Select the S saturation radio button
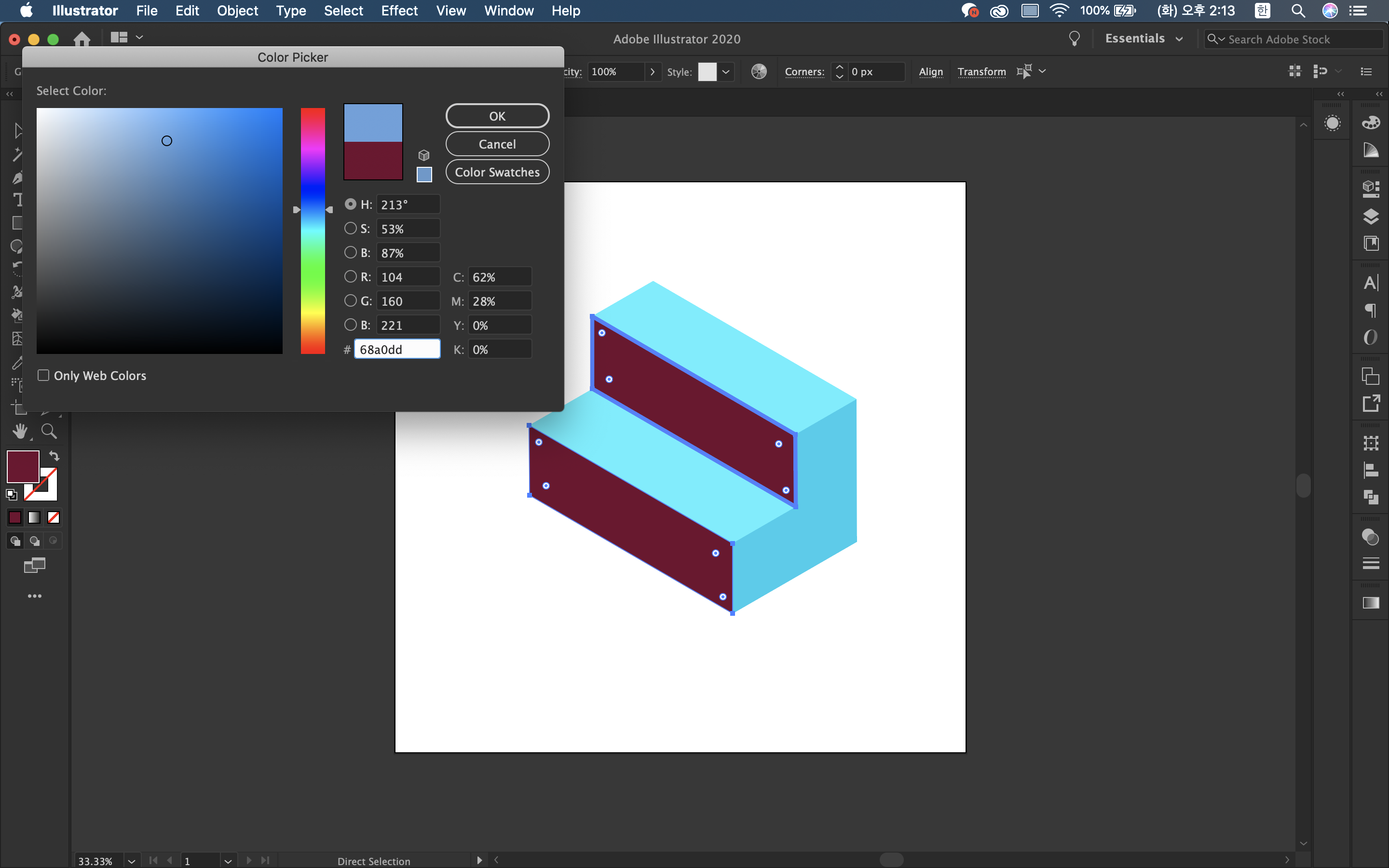The image size is (1389, 868). [x=350, y=229]
